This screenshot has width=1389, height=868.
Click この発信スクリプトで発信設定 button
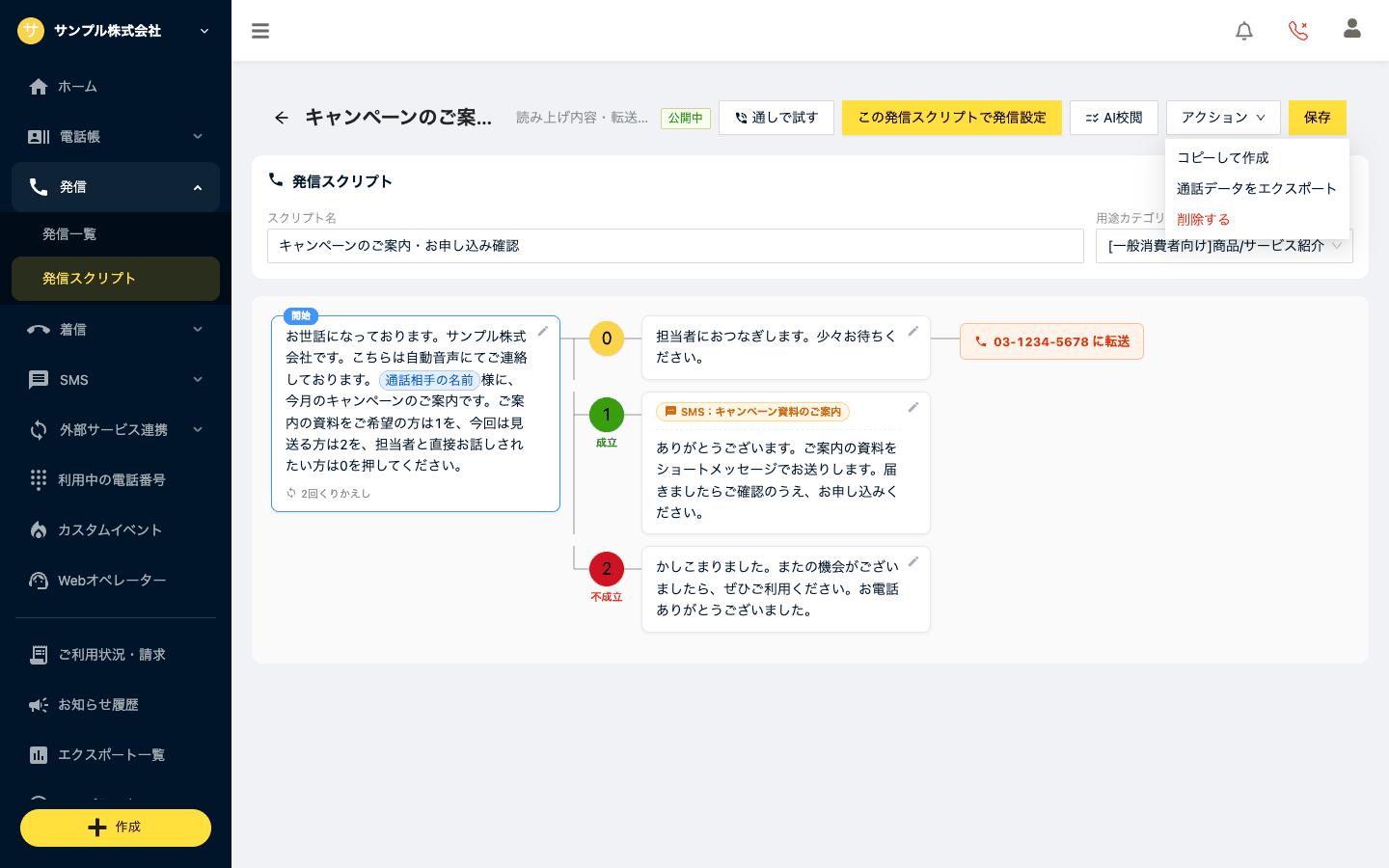pyautogui.click(x=952, y=118)
